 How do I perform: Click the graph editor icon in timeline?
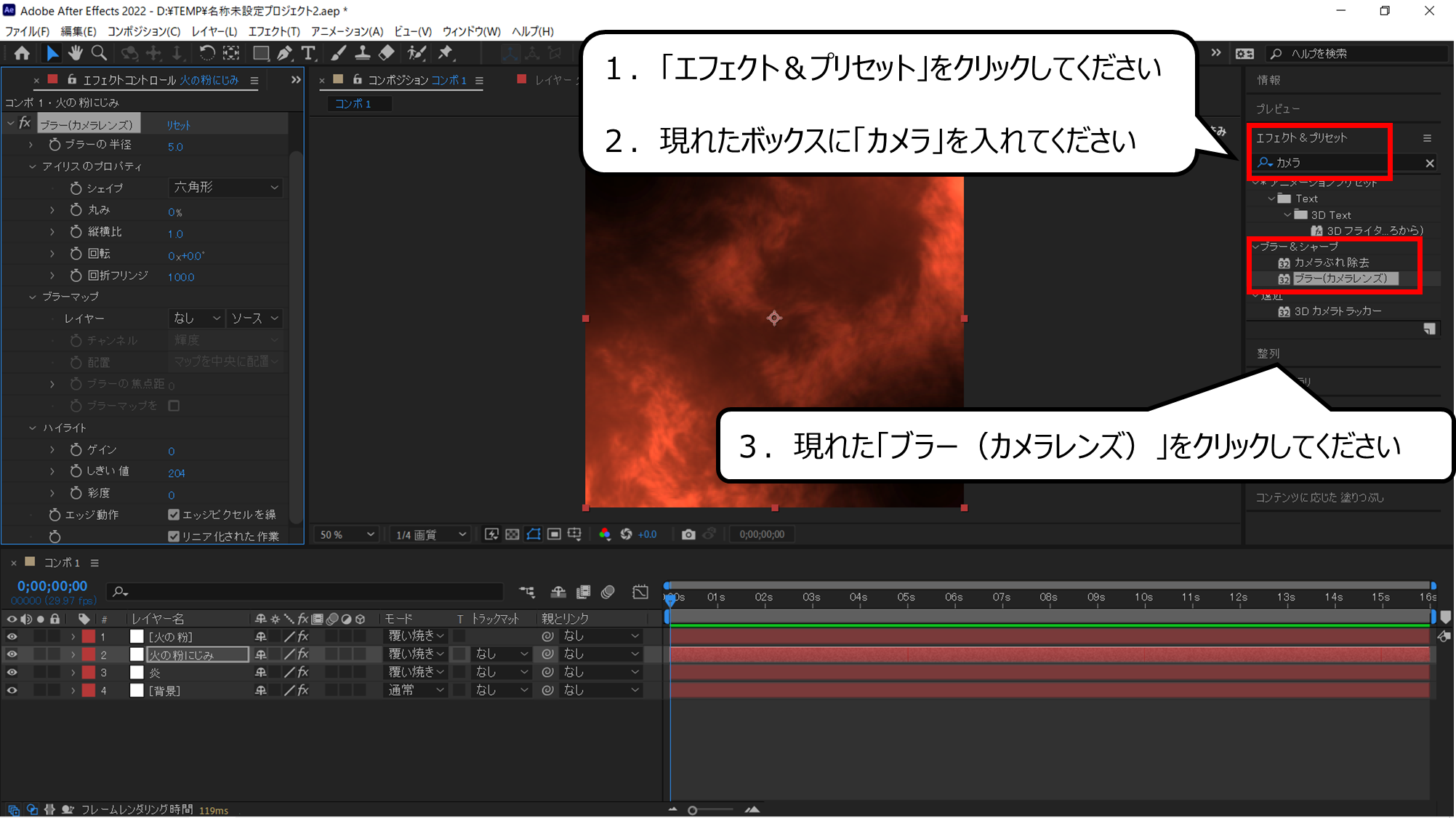640,592
